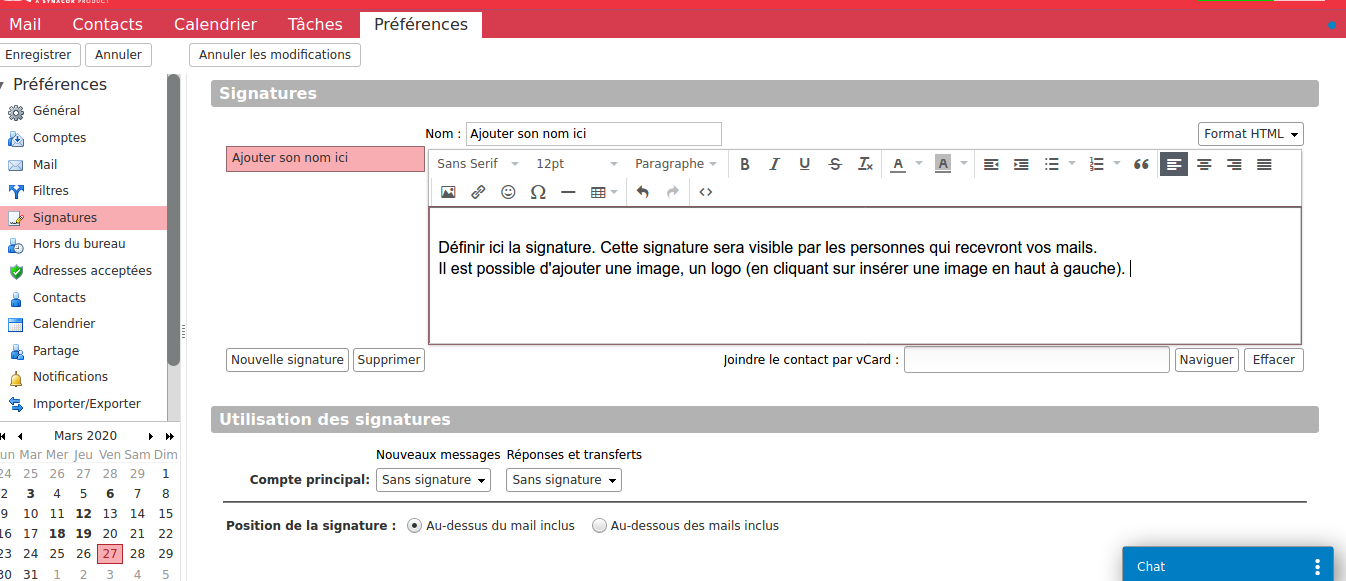The width and height of the screenshot is (1346, 581).
Task: Toggle bold formatting in signature editor
Action: pyautogui.click(x=745, y=164)
